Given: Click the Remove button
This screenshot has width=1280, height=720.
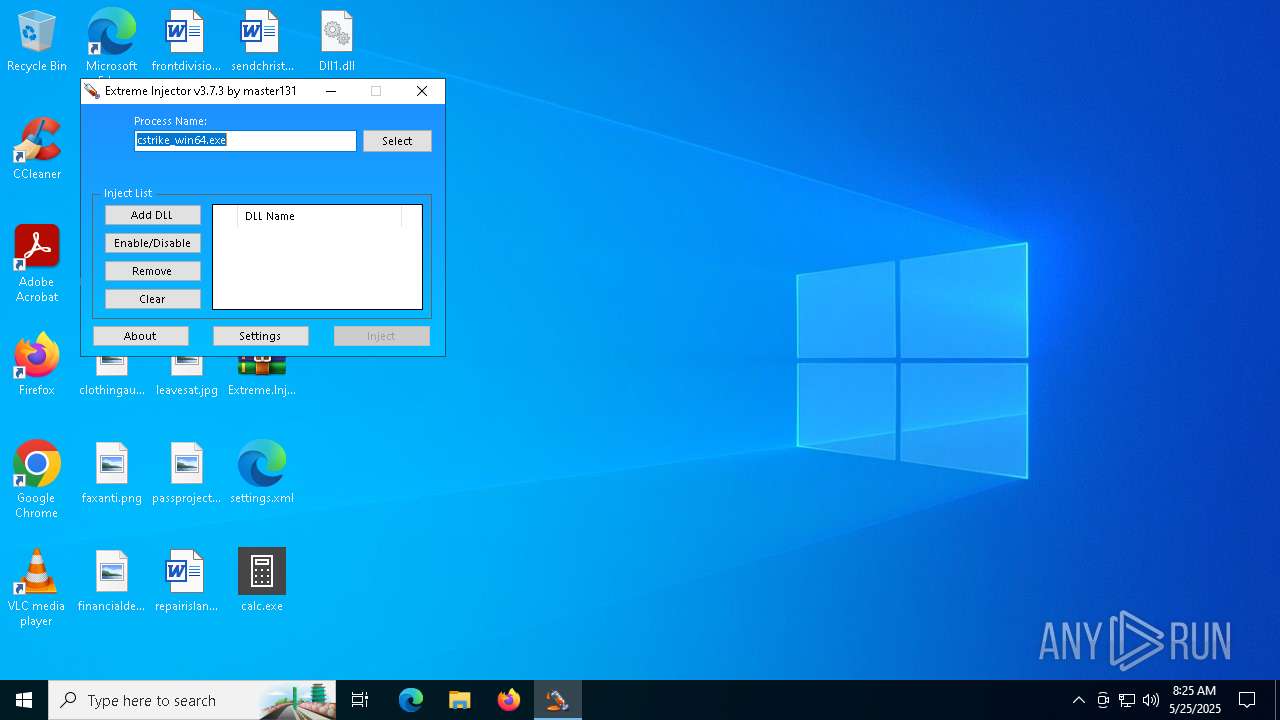Looking at the screenshot, I should [152, 271].
